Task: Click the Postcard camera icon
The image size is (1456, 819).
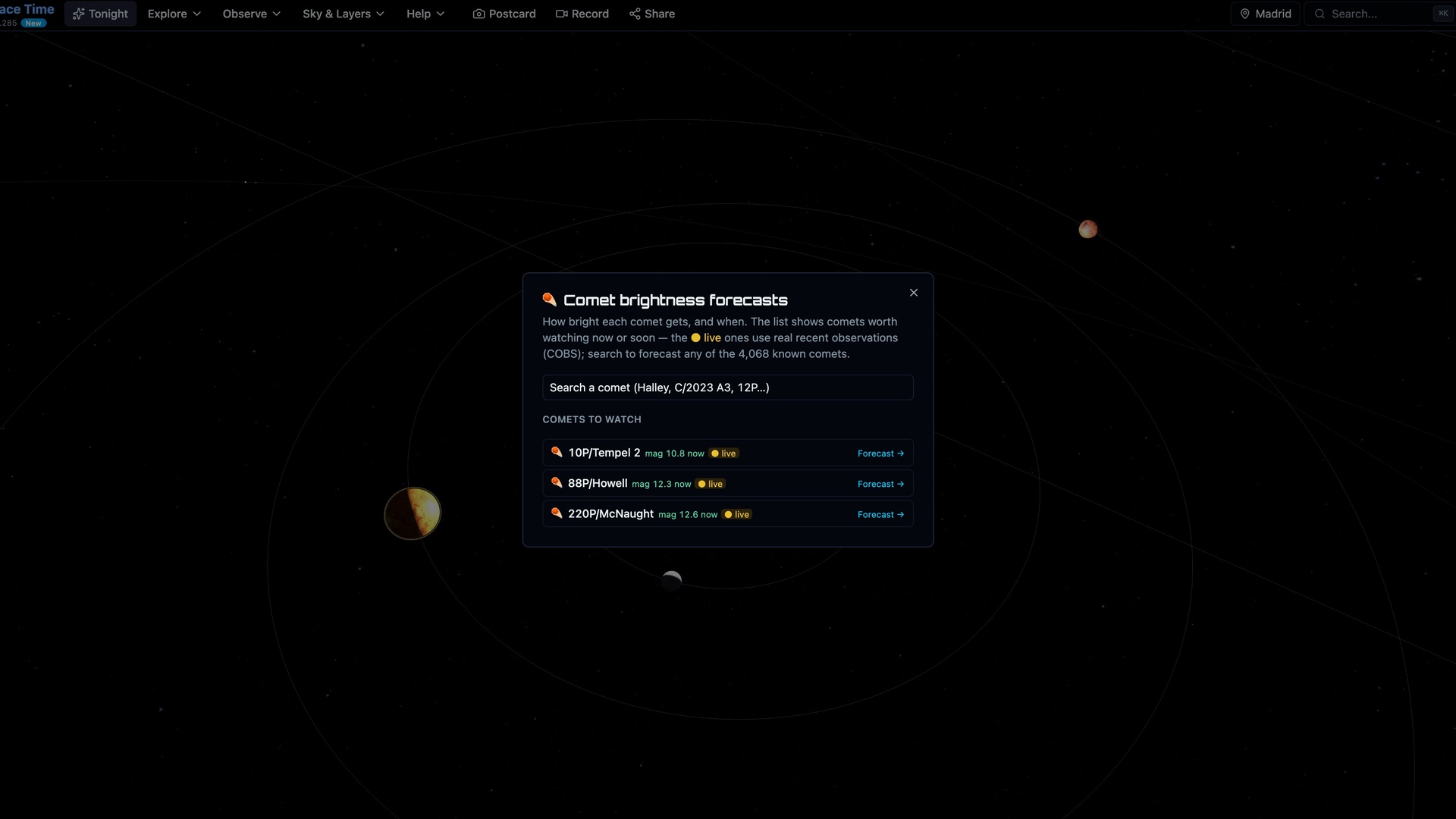Action: pyautogui.click(x=479, y=14)
